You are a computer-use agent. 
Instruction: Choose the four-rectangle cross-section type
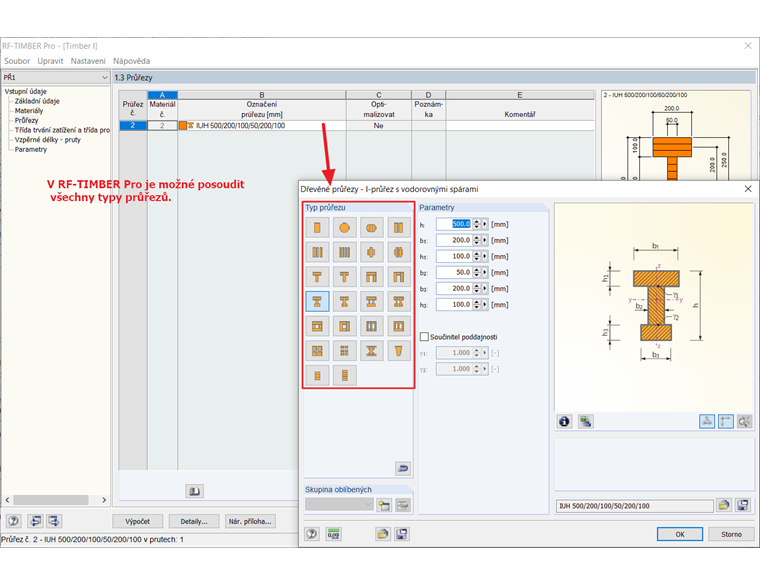point(344,252)
